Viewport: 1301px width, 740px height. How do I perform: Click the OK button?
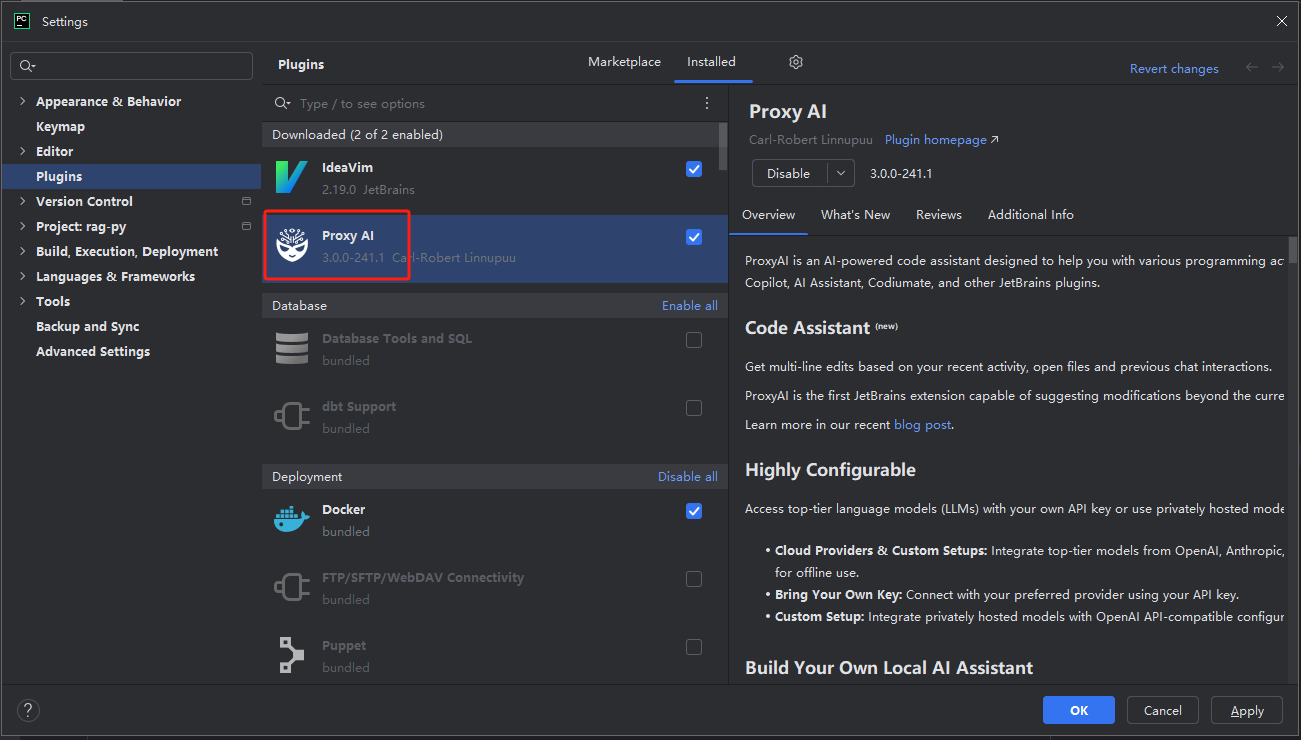tap(1079, 710)
